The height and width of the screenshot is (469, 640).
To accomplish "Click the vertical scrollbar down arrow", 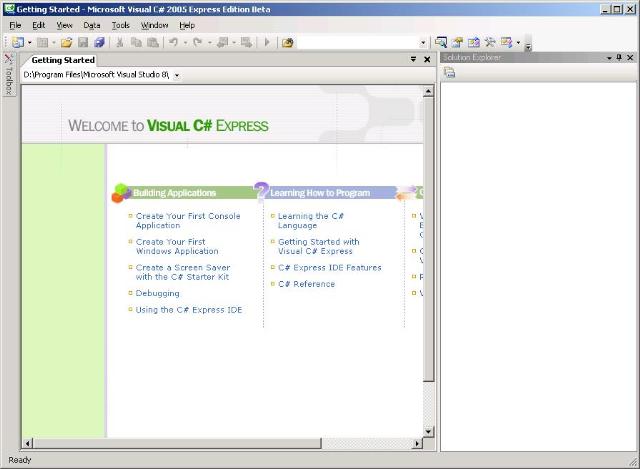I will click(429, 432).
